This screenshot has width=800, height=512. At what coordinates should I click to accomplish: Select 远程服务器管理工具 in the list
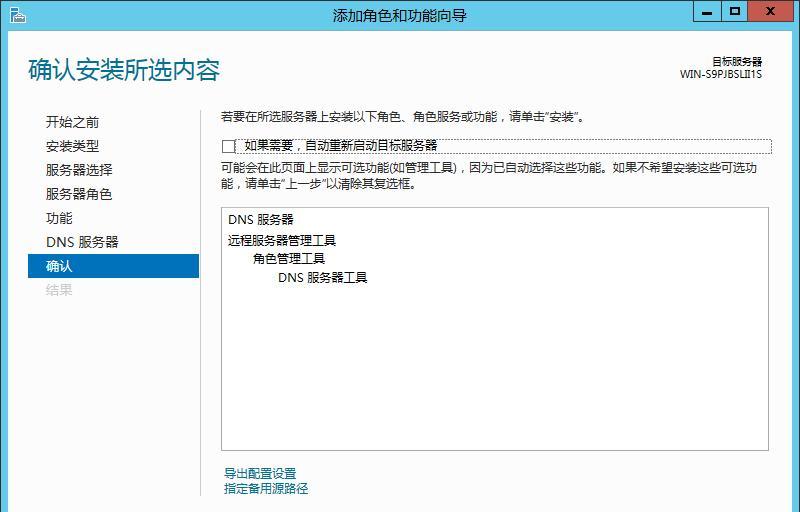click(282, 240)
